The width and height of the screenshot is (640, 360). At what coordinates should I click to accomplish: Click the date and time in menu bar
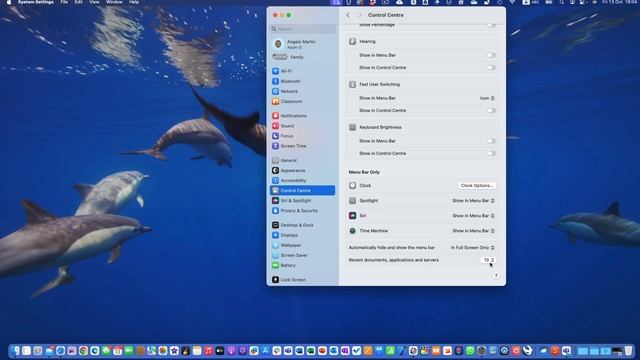619,2
